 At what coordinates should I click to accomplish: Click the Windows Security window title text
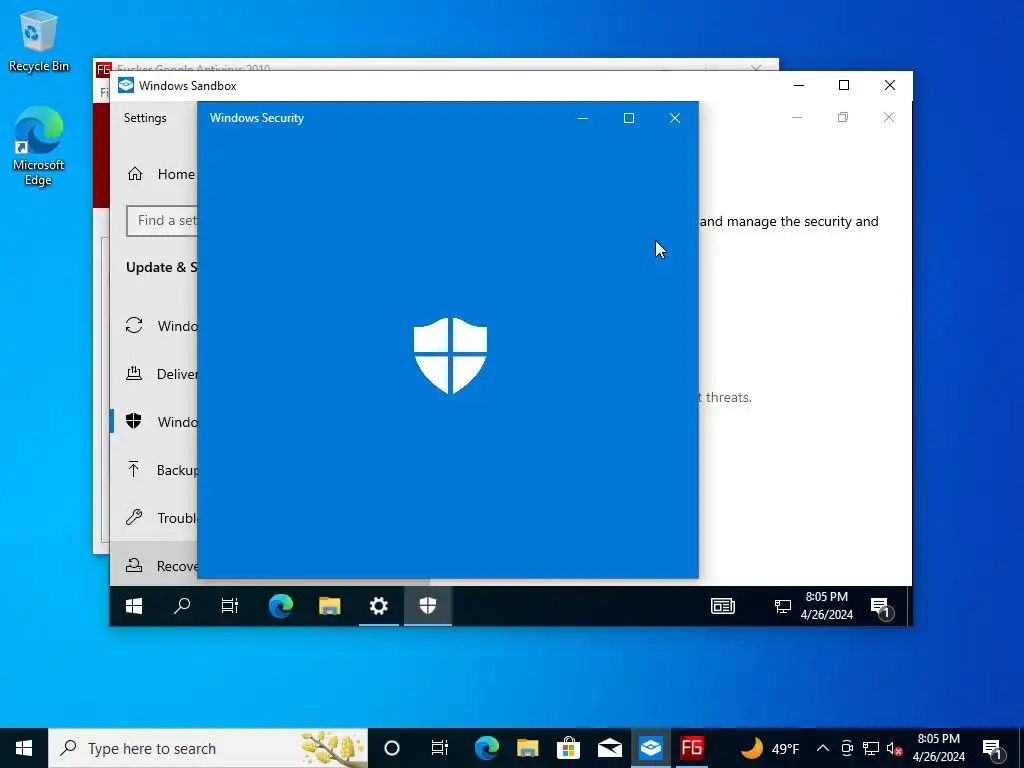(x=257, y=118)
